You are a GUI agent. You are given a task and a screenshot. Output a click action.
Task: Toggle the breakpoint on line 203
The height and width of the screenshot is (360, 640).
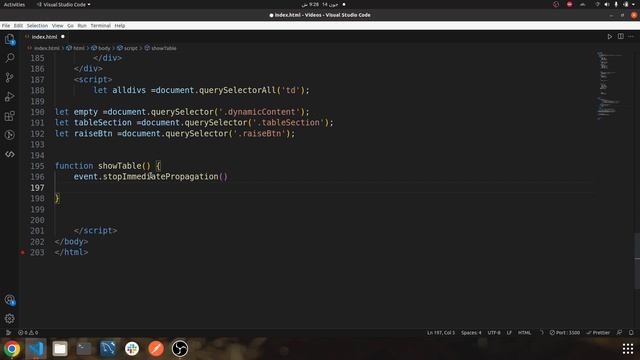click(x=22, y=253)
